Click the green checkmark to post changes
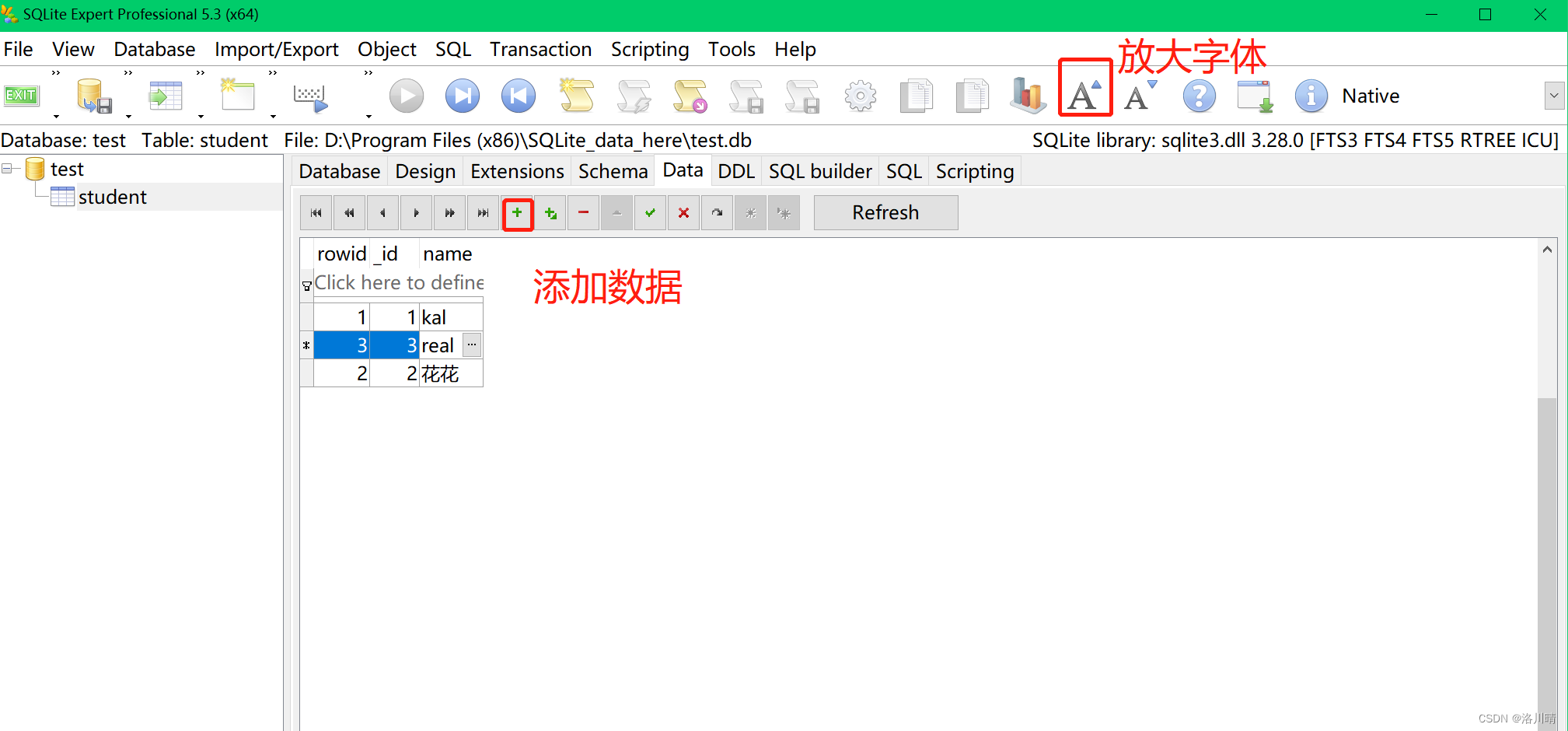Image resolution: width=1568 pixels, height=731 pixels. [x=650, y=212]
